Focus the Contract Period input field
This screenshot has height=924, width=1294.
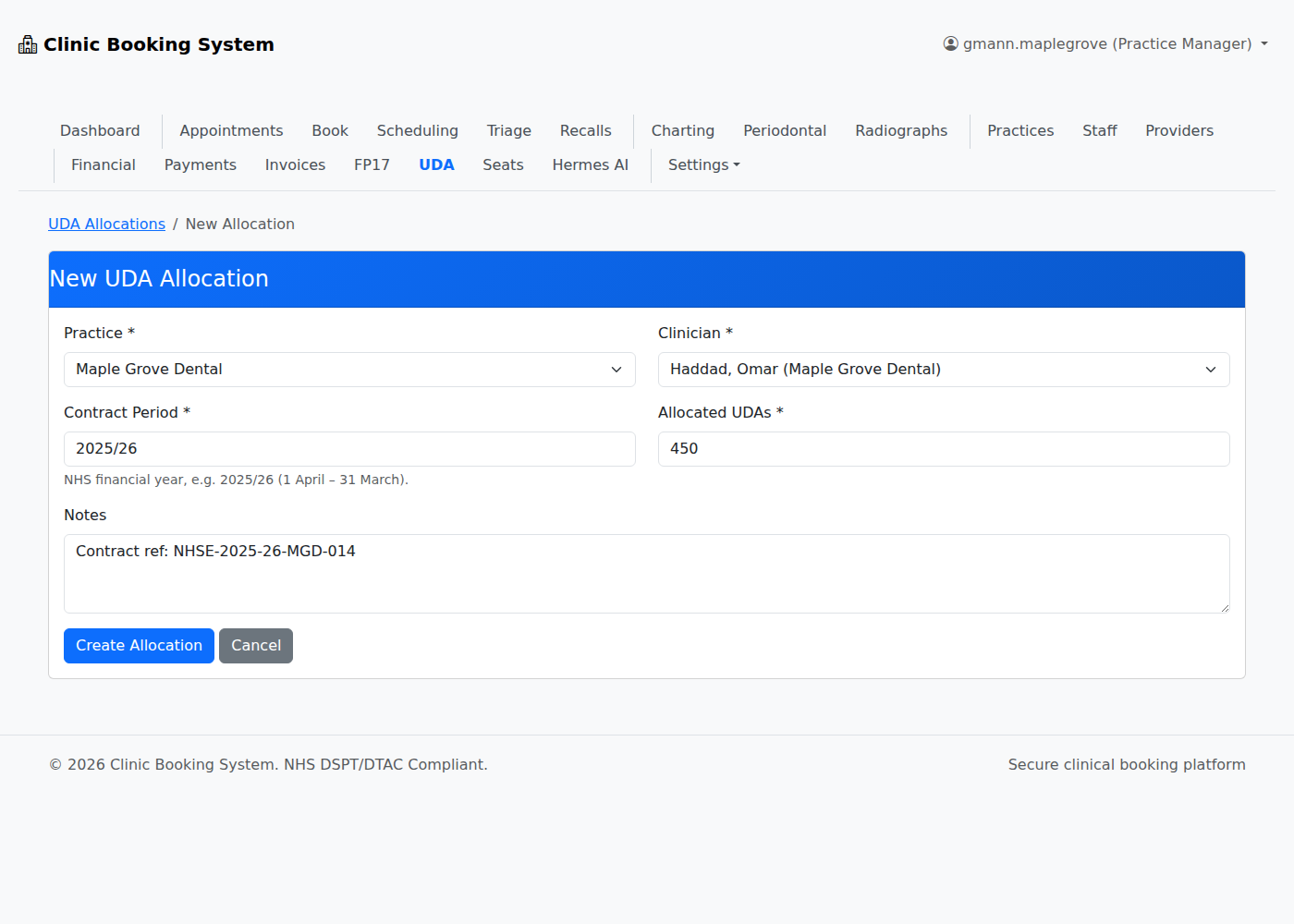[349, 449]
